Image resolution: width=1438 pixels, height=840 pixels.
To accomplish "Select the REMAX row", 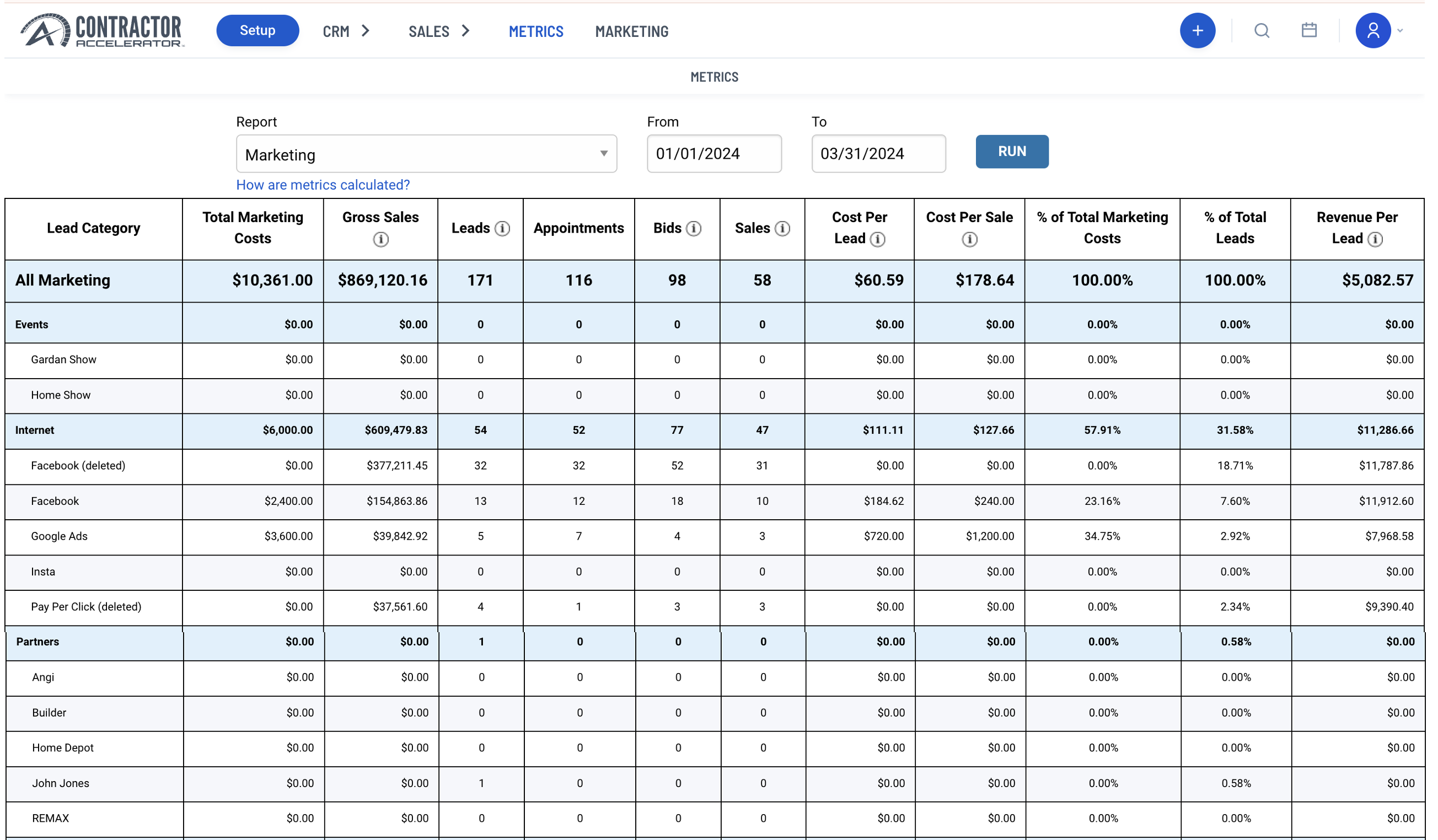I will pyautogui.click(x=716, y=819).
